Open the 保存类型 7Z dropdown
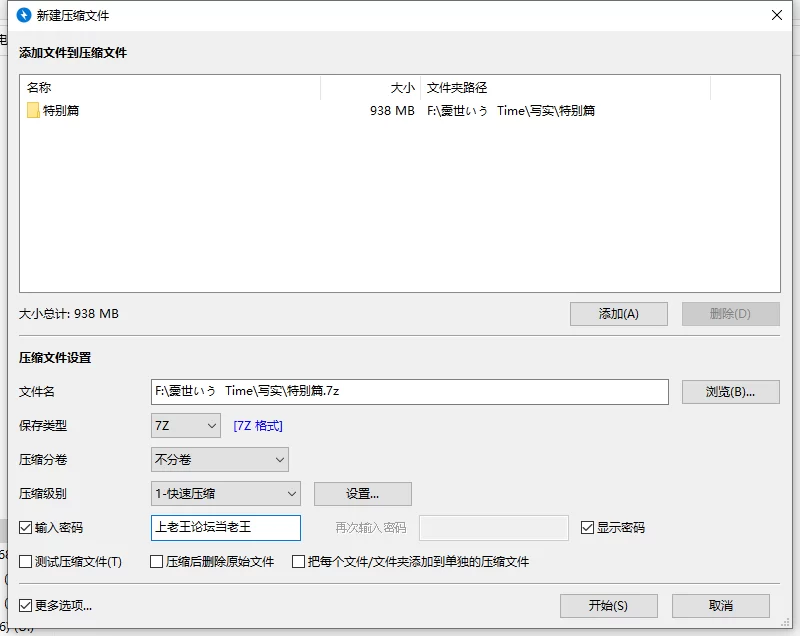The image size is (800, 636). 185,426
